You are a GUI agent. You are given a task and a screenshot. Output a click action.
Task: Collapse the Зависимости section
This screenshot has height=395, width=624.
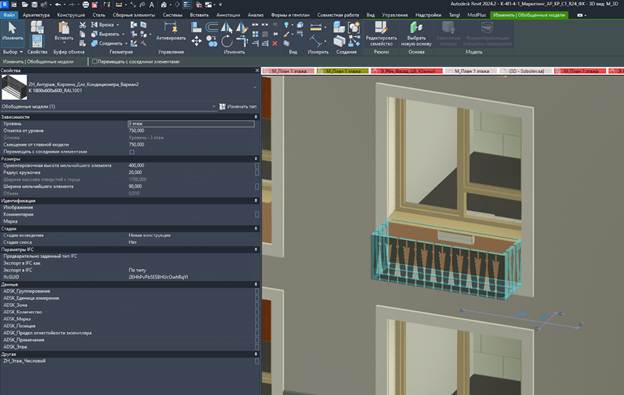tap(256, 117)
